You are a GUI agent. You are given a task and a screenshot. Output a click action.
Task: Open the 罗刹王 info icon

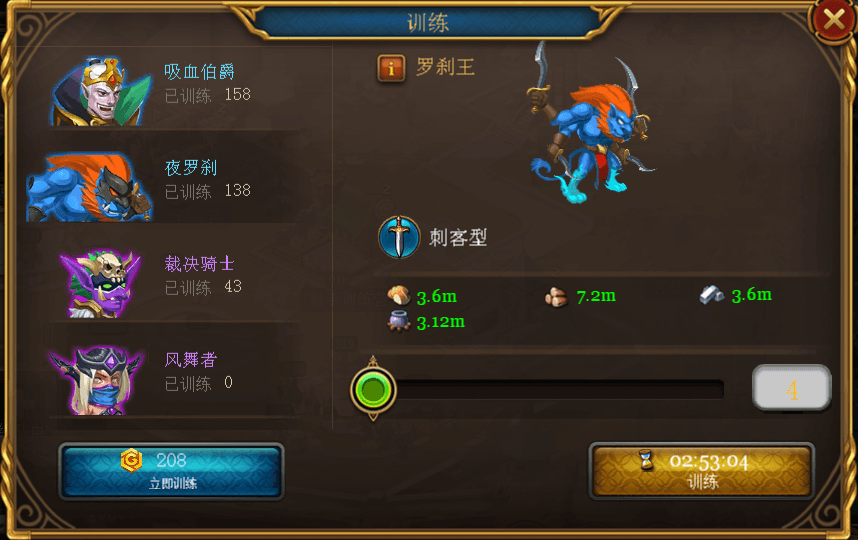(391, 68)
